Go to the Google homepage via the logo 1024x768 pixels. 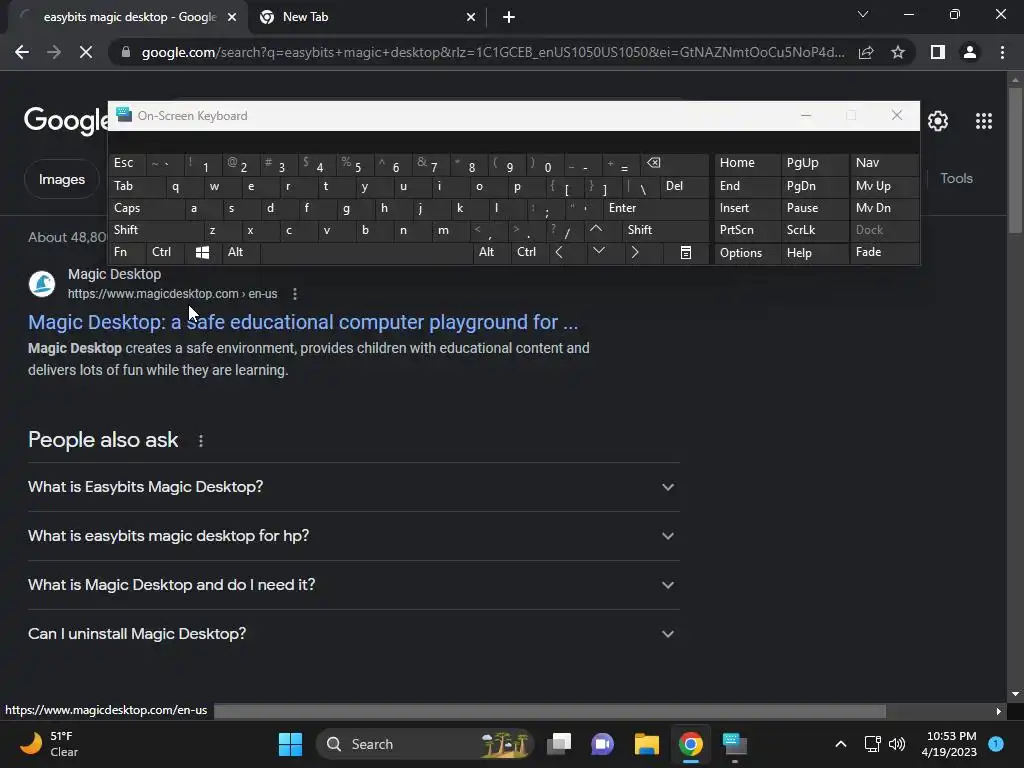(x=65, y=121)
